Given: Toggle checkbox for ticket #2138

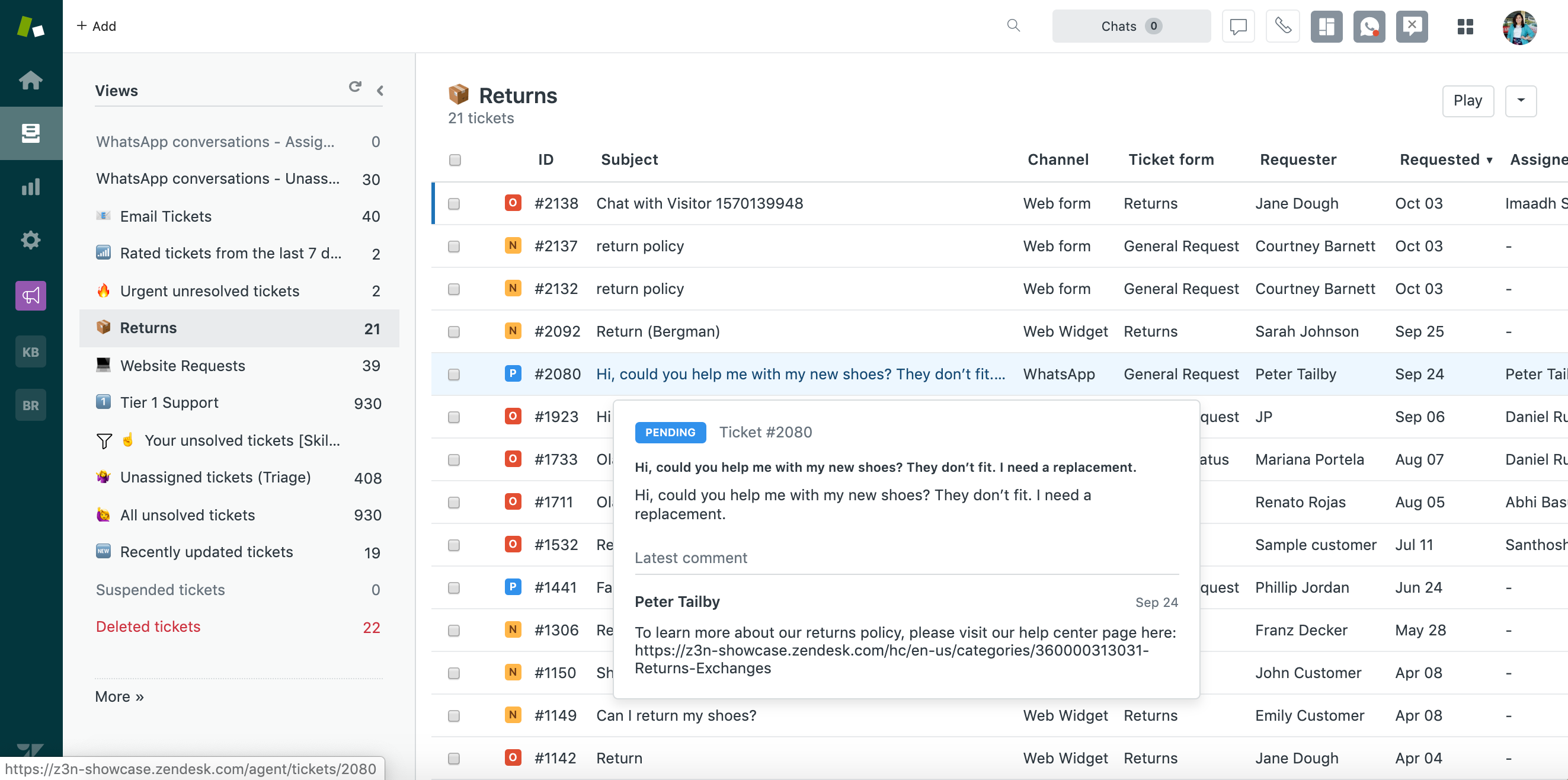Looking at the screenshot, I should pyautogui.click(x=454, y=204).
